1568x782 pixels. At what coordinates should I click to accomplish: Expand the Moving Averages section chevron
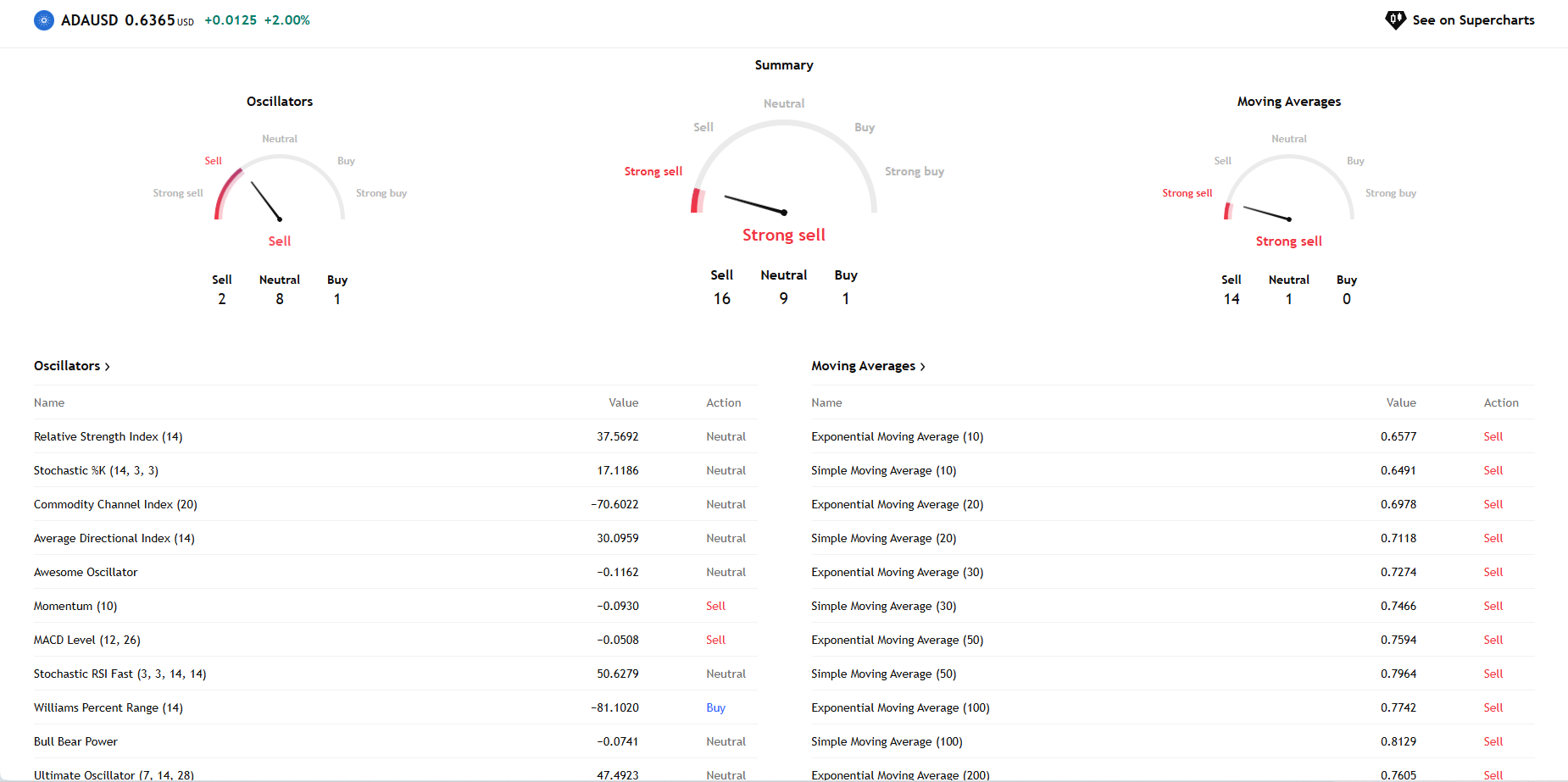point(923,367)
